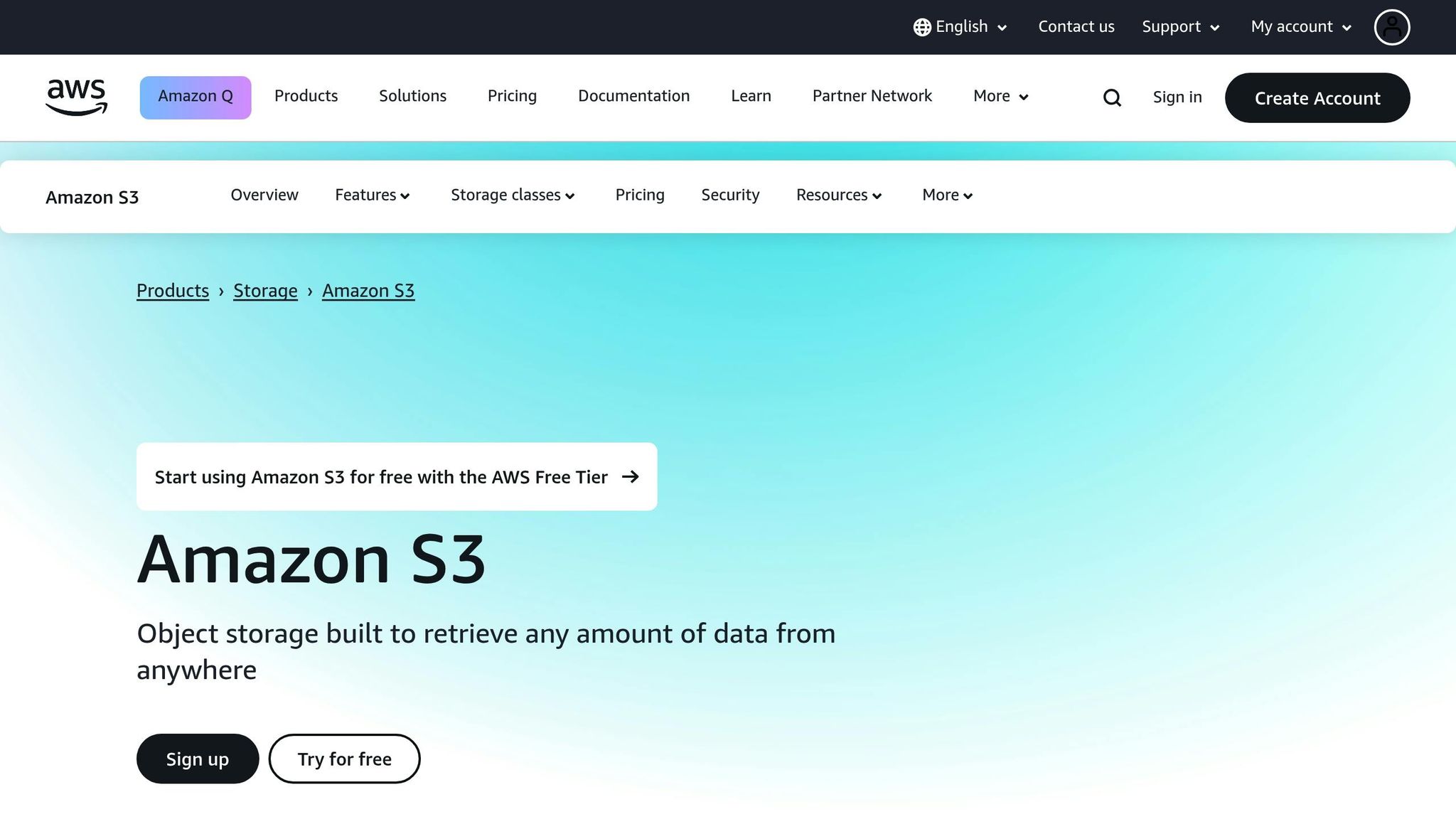Open the English language dropdown
The width and height of the screenshot is (1456, 819).
(x=960, y=27)
